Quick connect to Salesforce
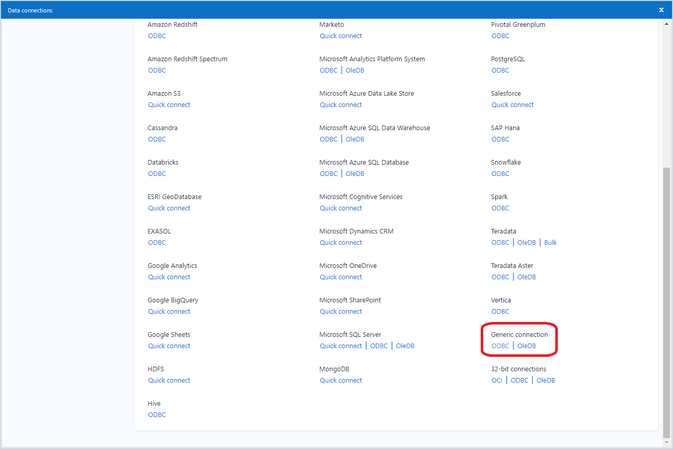This screenshot has height=449, width=673. 512,105
